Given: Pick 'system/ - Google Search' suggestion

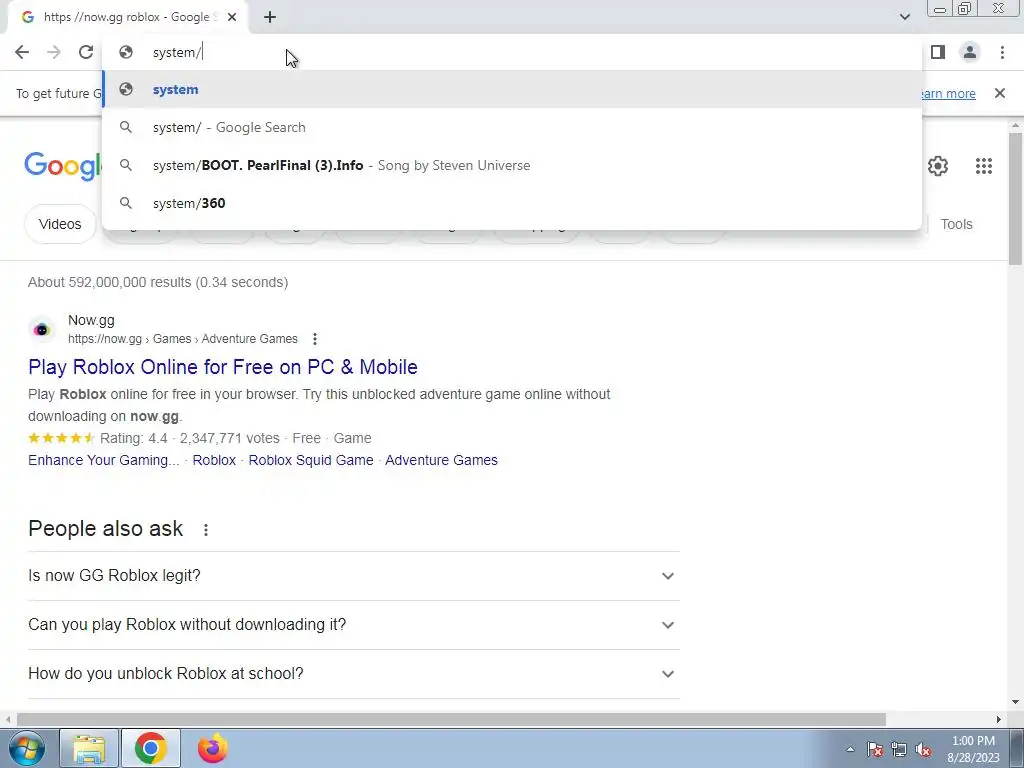Looking at the screenshot, I should click(512, 127).
